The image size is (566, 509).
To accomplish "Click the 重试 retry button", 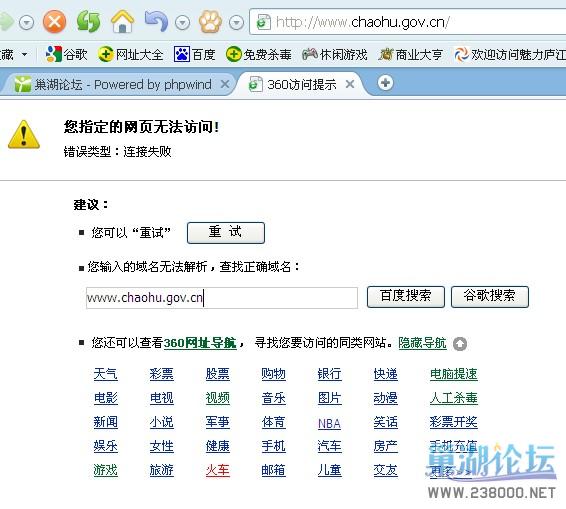I will click(x=226, y=233).
